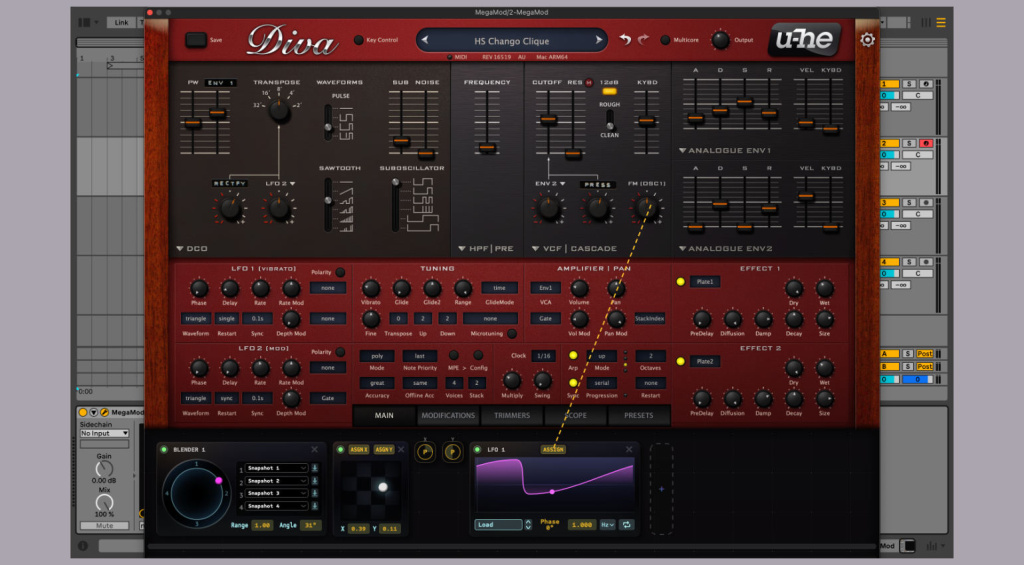This screenshot has width=1024, height=565.
Task: Click the LFO 1 ASSIGN button
Action: pos(553,449)
